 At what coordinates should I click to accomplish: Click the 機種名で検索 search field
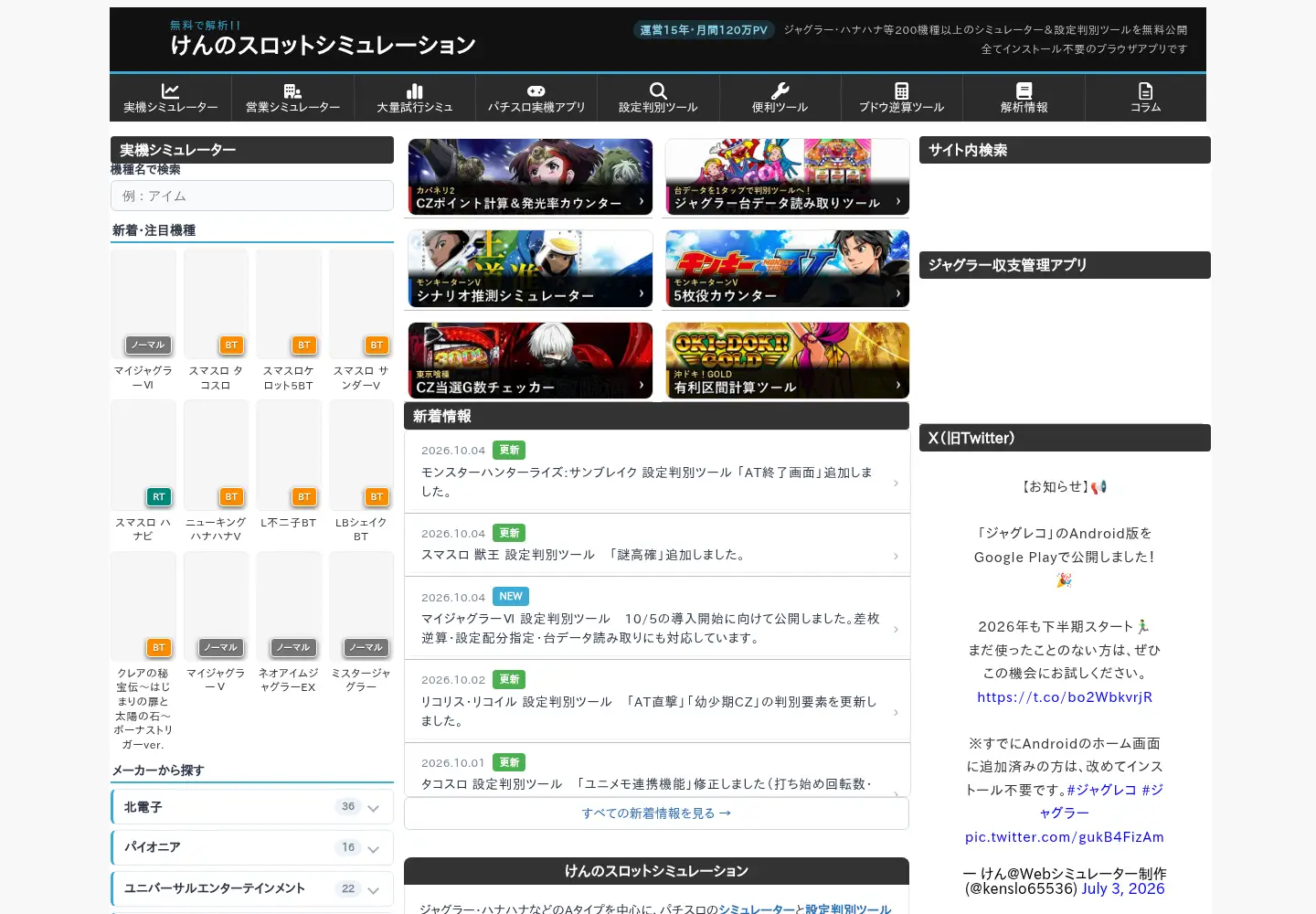252,196
